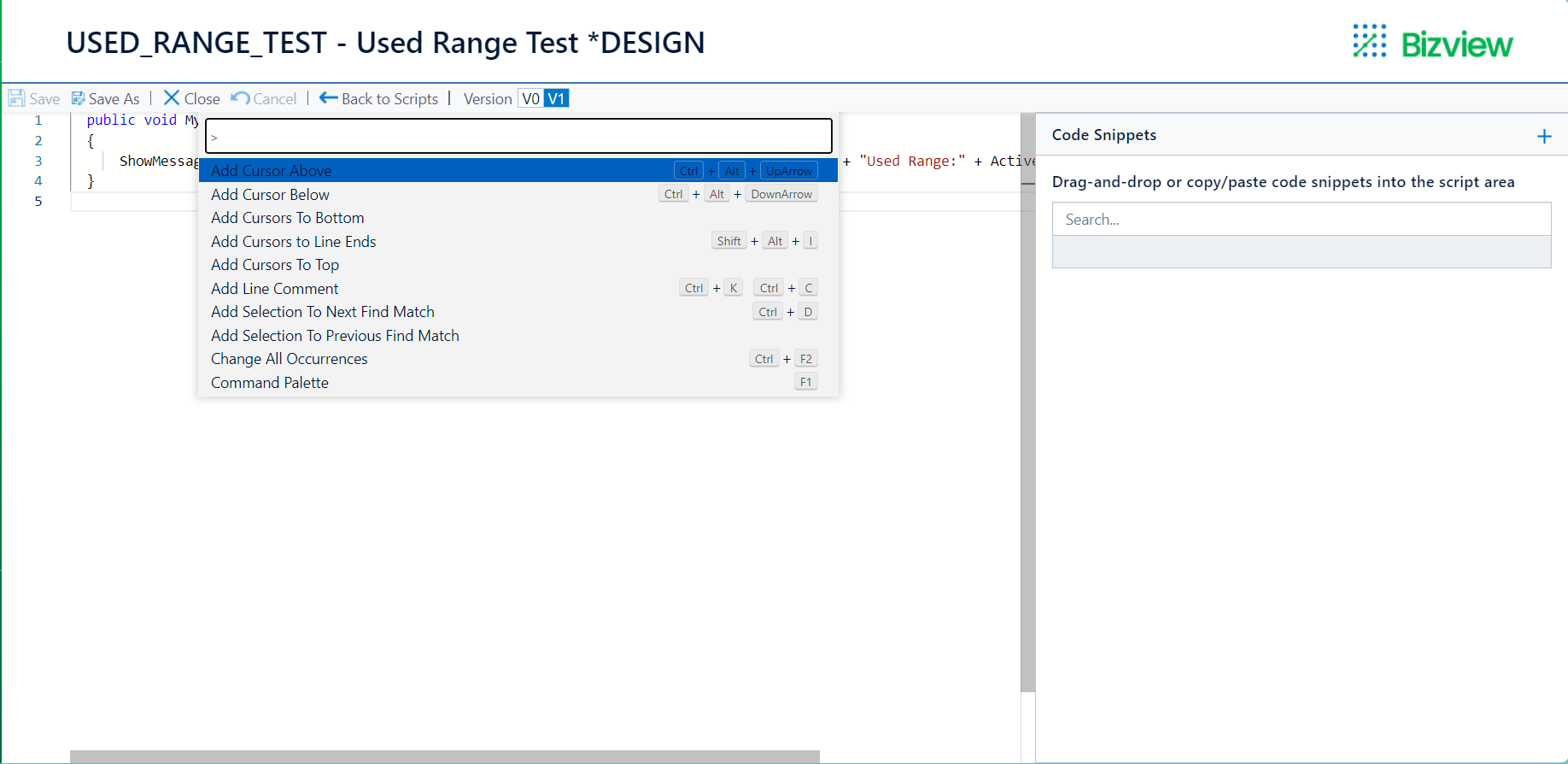Click line number 5 in gutter
The height and width of the screenshot is (764, 1568).
[38, 201]
